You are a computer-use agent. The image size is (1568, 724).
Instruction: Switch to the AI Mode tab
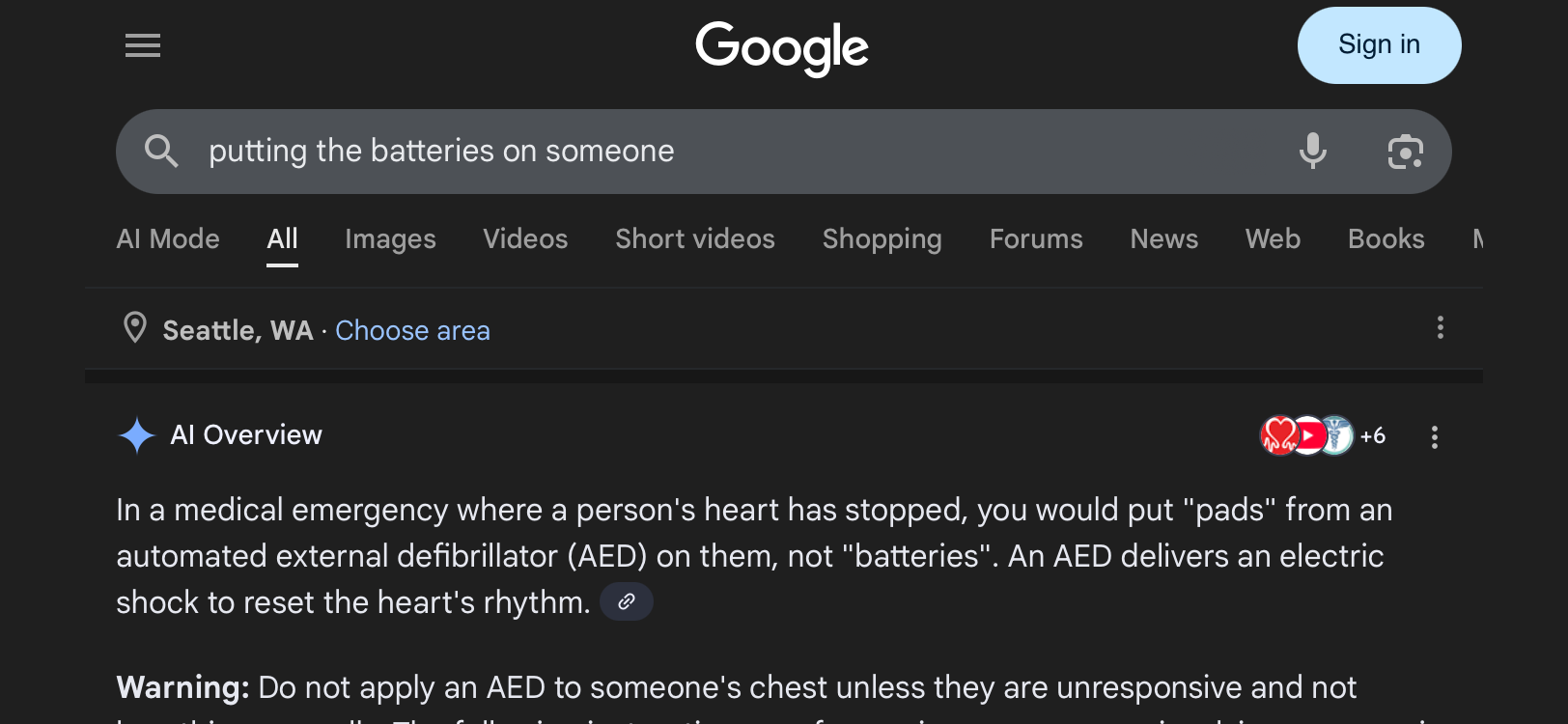[x=168, y=239]
